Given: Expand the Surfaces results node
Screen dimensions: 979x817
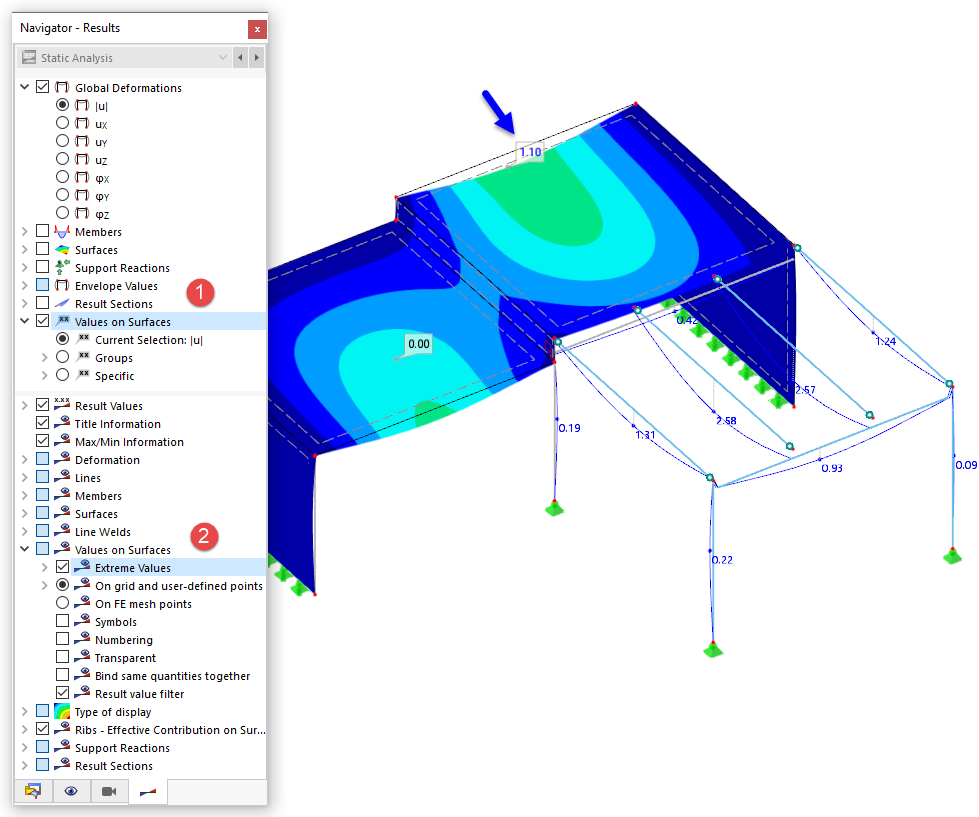Looking at the screenshot, I should (24, 250).
